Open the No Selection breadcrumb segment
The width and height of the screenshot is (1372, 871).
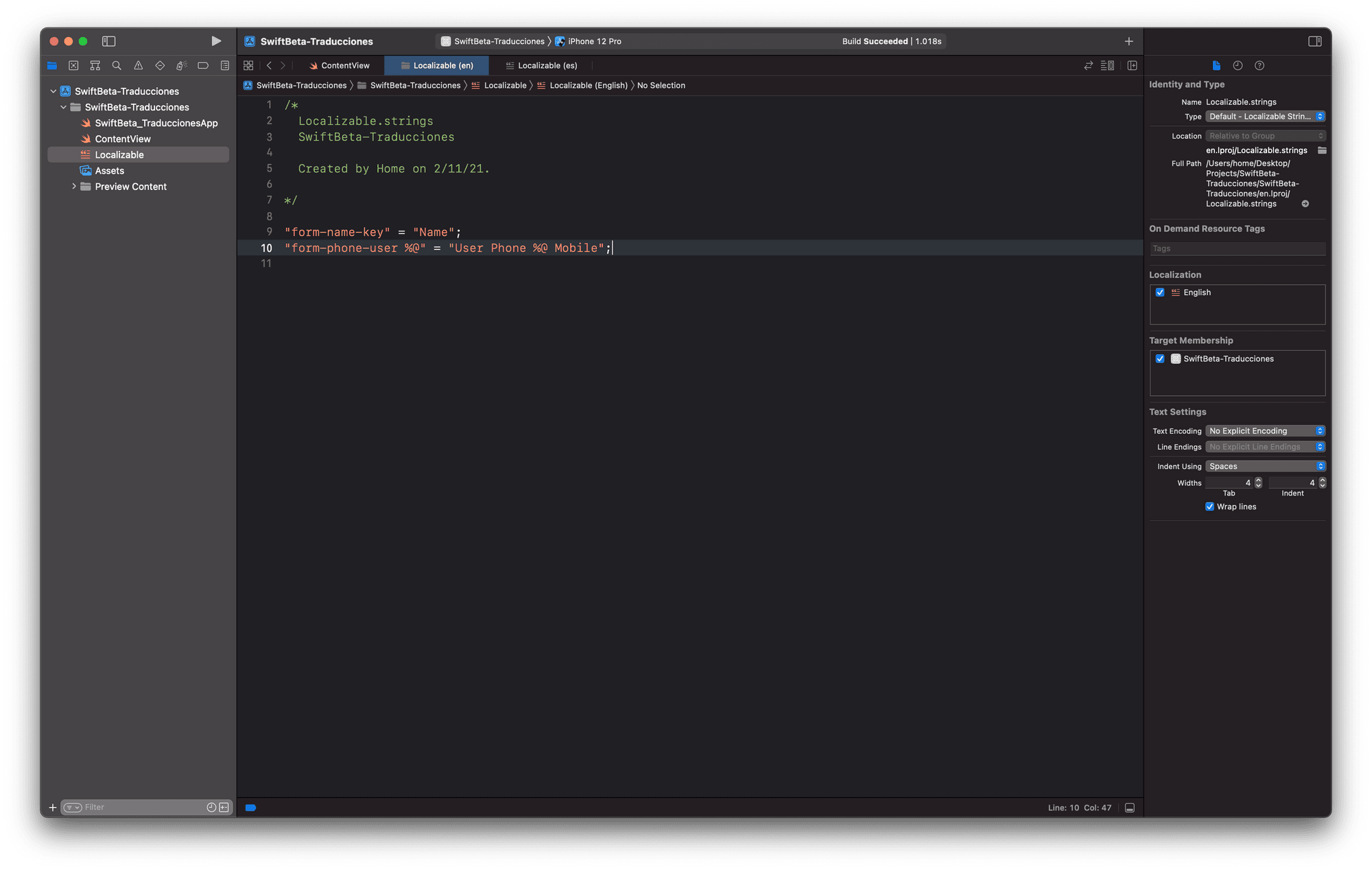[x=661, y=86]
